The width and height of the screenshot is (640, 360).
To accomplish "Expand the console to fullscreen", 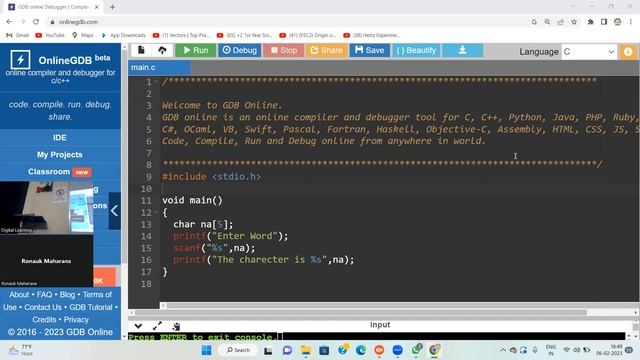I will [x=157, y=326].
